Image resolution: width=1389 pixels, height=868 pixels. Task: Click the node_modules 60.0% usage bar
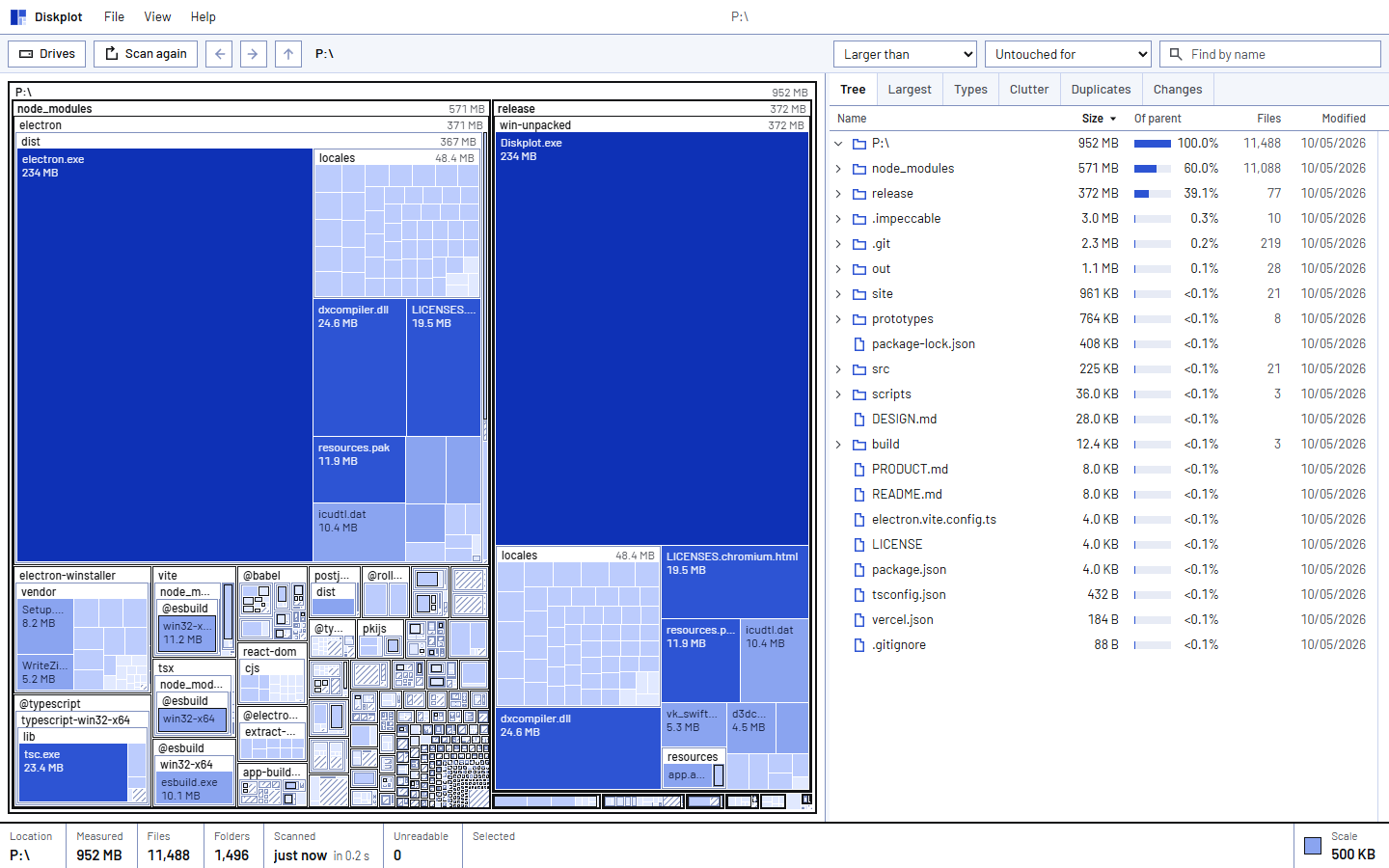click(1153, 169)
